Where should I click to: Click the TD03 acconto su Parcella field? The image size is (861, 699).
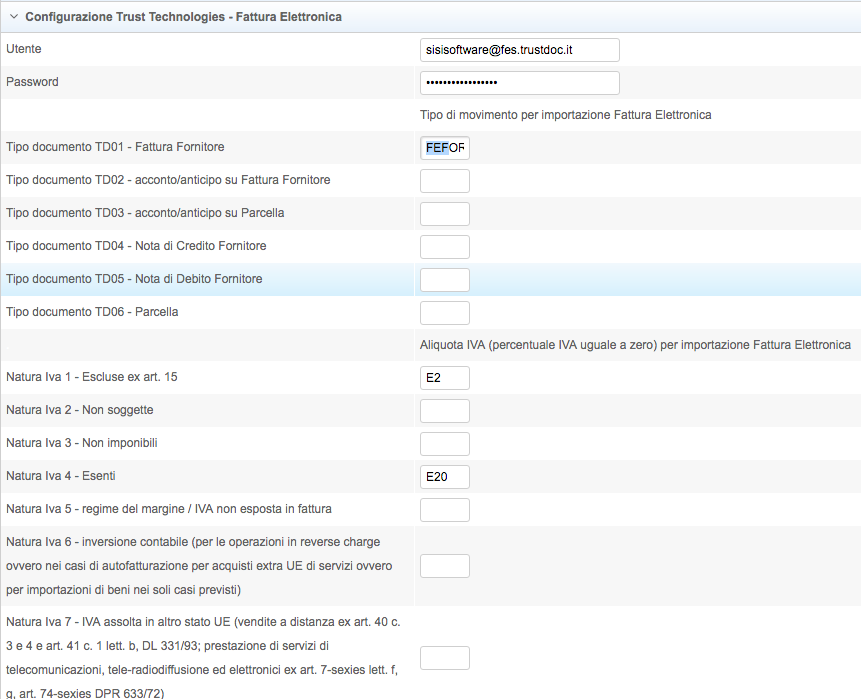445,214
